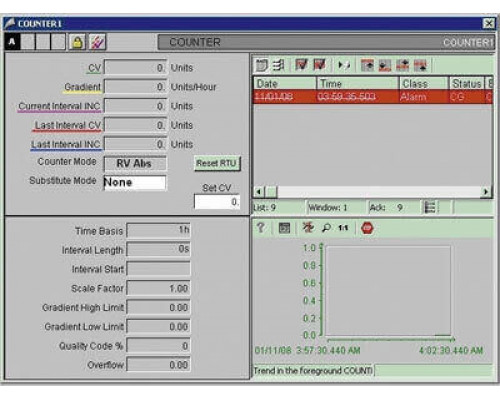Click the 1:1 original view icon
The width and height of the screenshot is (500, 400).
tap(343, 228)
